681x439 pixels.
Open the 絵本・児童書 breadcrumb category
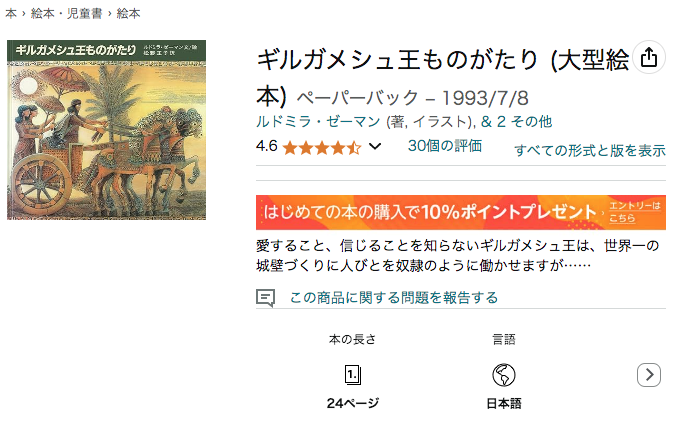[65, 14]
